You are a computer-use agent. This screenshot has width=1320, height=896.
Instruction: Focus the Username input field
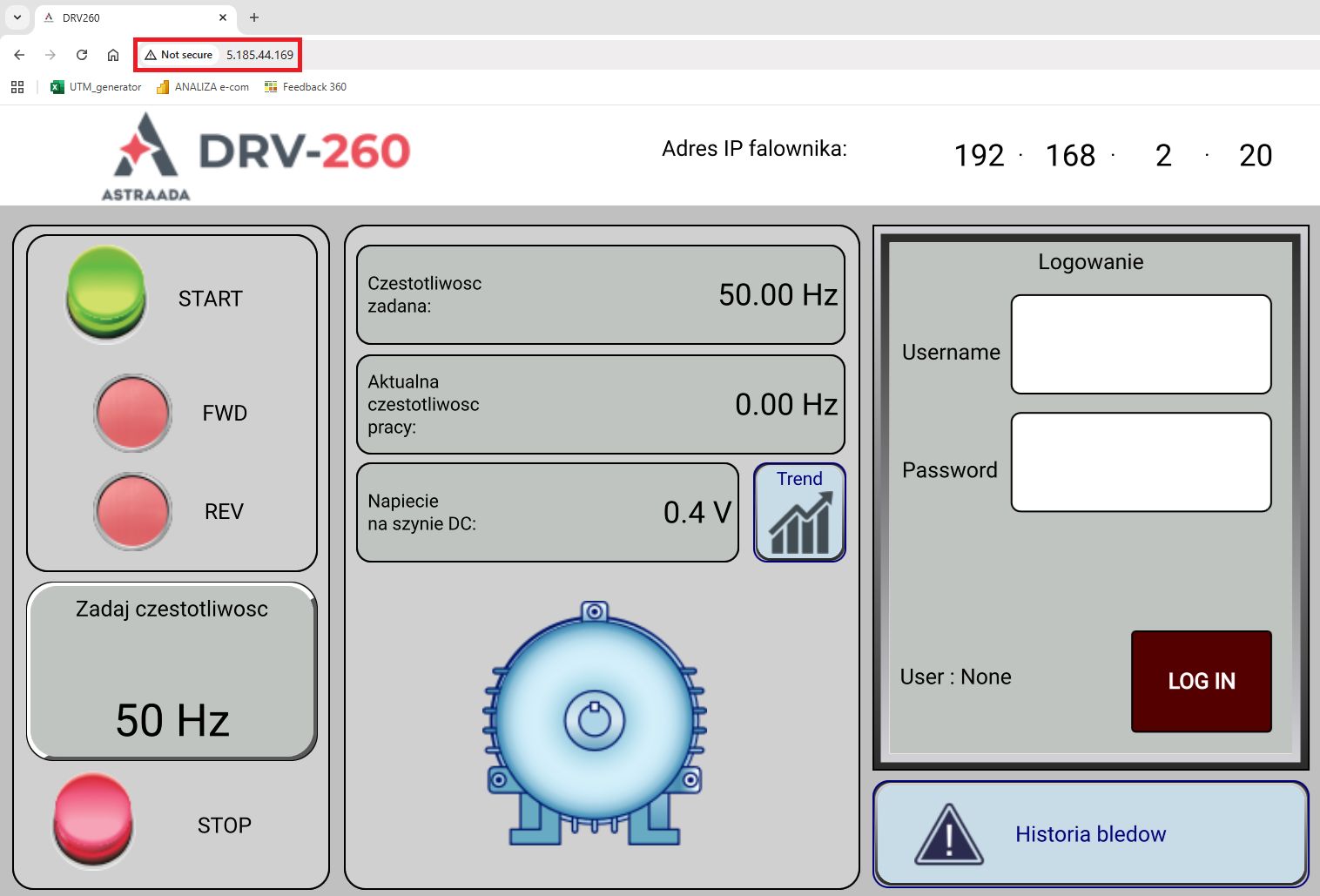[x=1141, y=344]
